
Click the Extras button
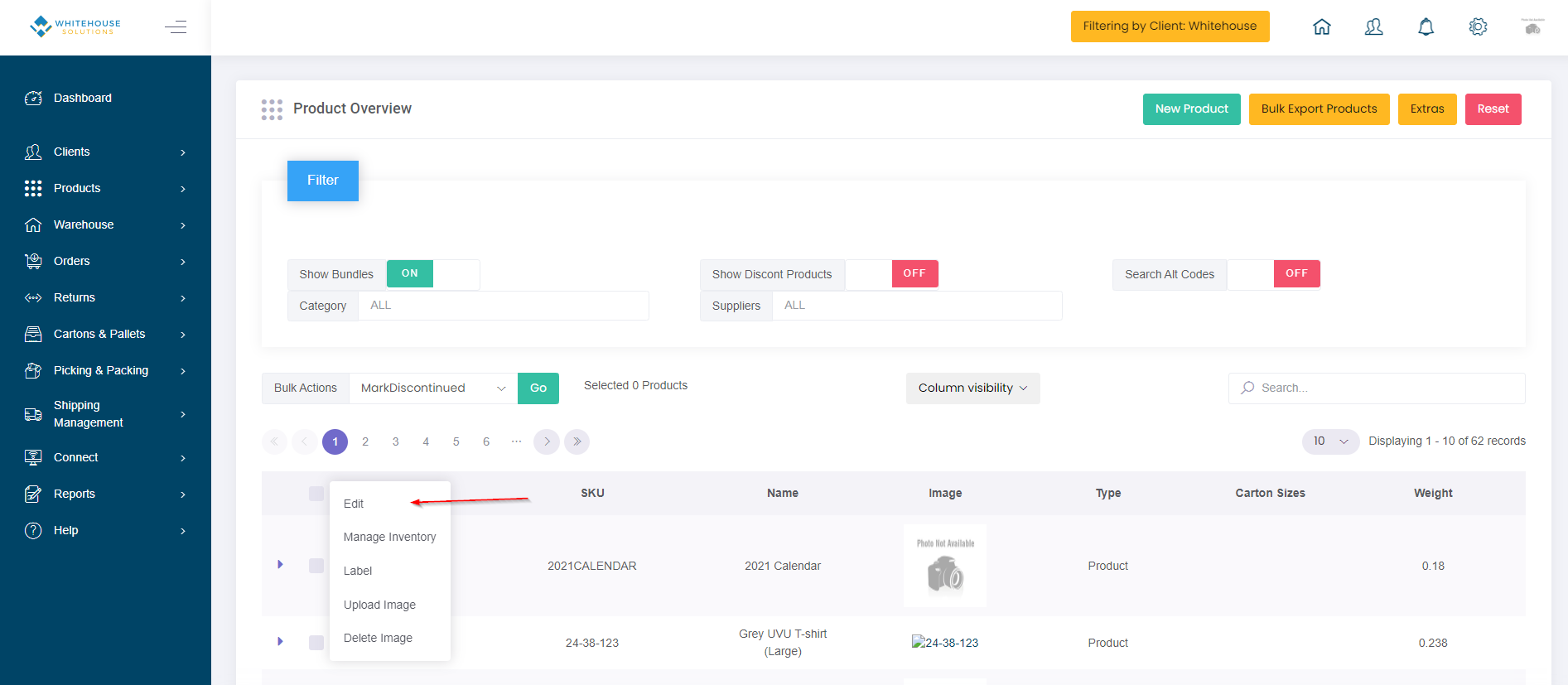(x=1427, y=109)
